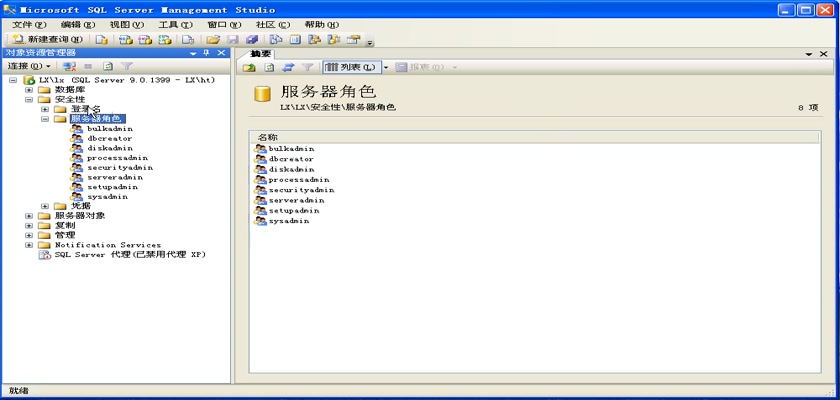This screenshot has height=400, width=840.
Task: Open the 社区(C) menu
Action: pos(273,25)
